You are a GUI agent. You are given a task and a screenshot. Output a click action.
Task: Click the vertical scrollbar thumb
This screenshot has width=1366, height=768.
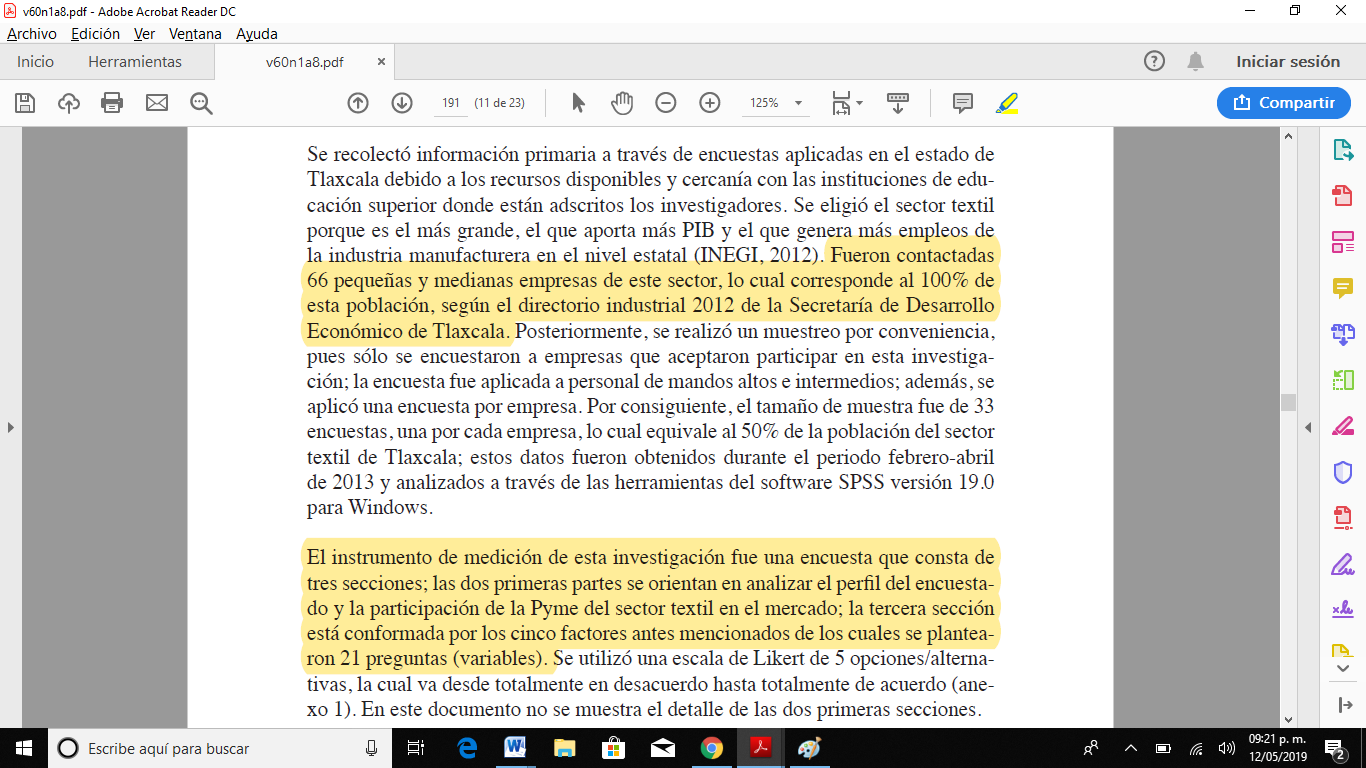click(x=1289, y=402)
